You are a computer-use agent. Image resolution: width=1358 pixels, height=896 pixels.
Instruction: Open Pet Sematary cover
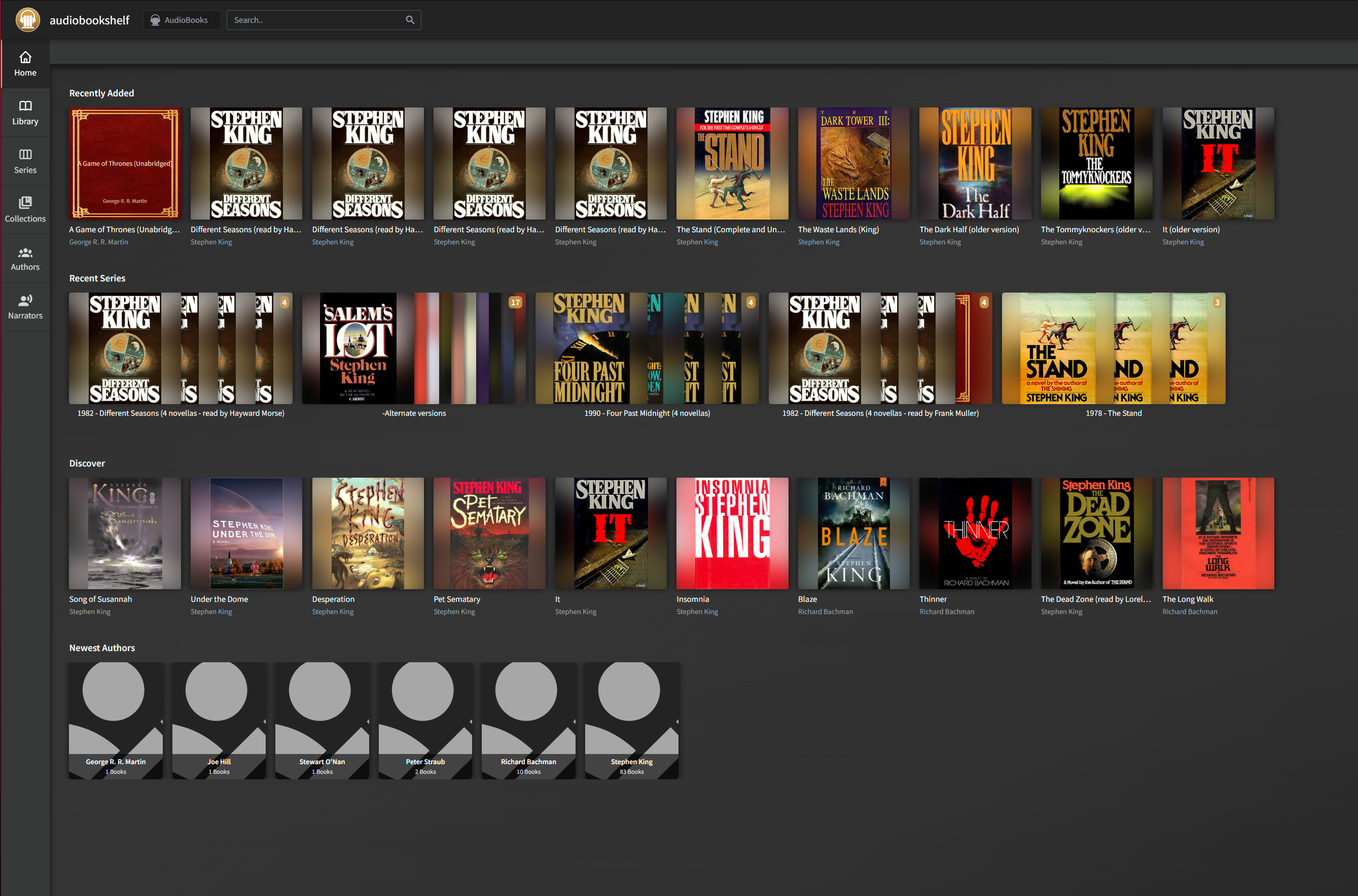tap(489, 533)
